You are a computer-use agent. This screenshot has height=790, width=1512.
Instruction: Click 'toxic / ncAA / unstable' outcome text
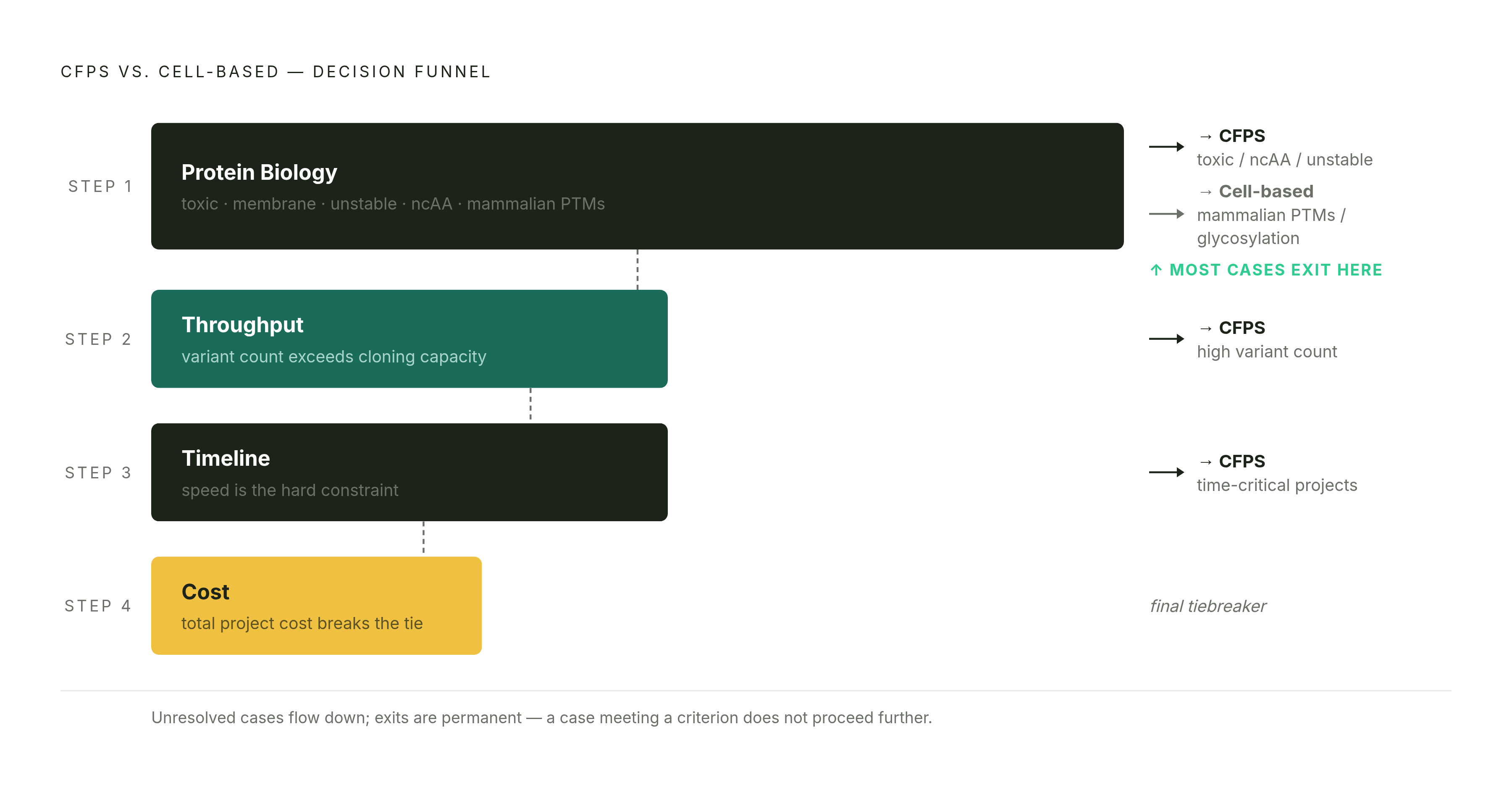pos(1284,160)
